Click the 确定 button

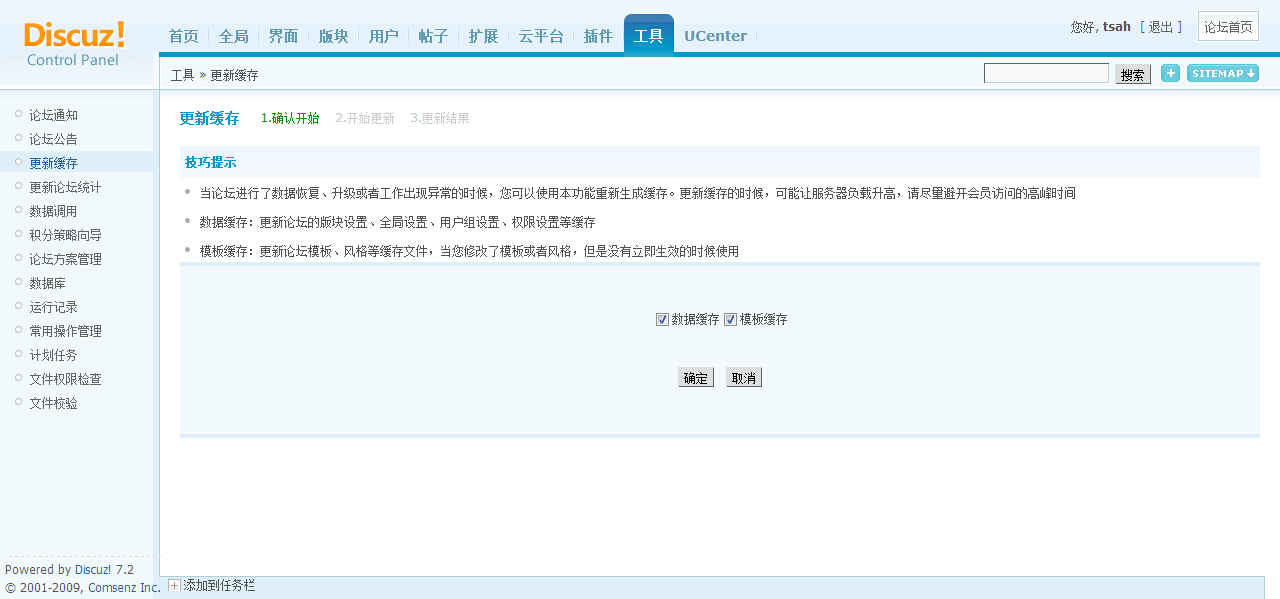pyautogui.click(x=696, y=378)
